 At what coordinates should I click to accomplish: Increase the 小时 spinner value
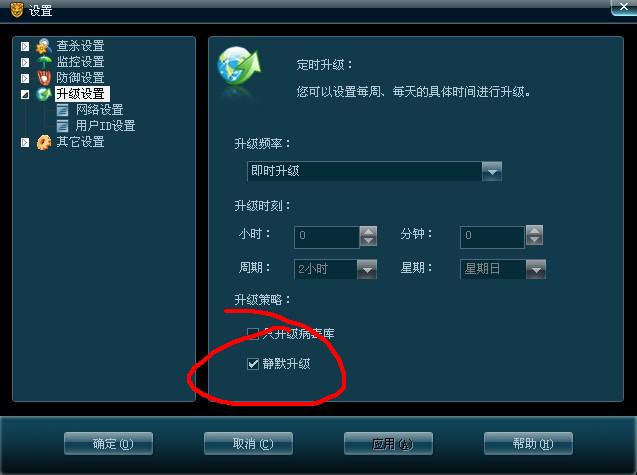click(368, 231)
